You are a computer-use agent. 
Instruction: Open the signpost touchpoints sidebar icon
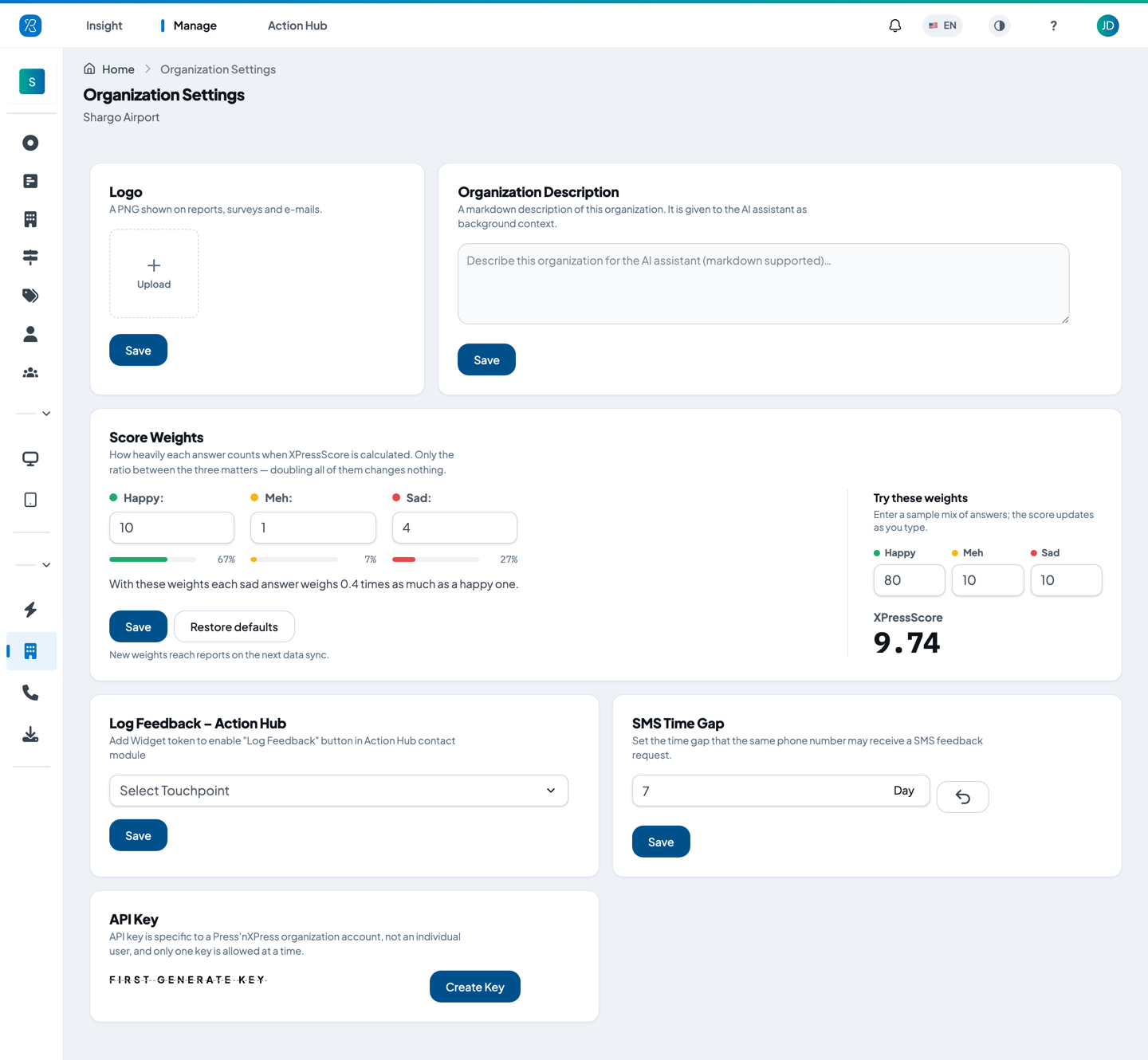[x=30, y=257]
